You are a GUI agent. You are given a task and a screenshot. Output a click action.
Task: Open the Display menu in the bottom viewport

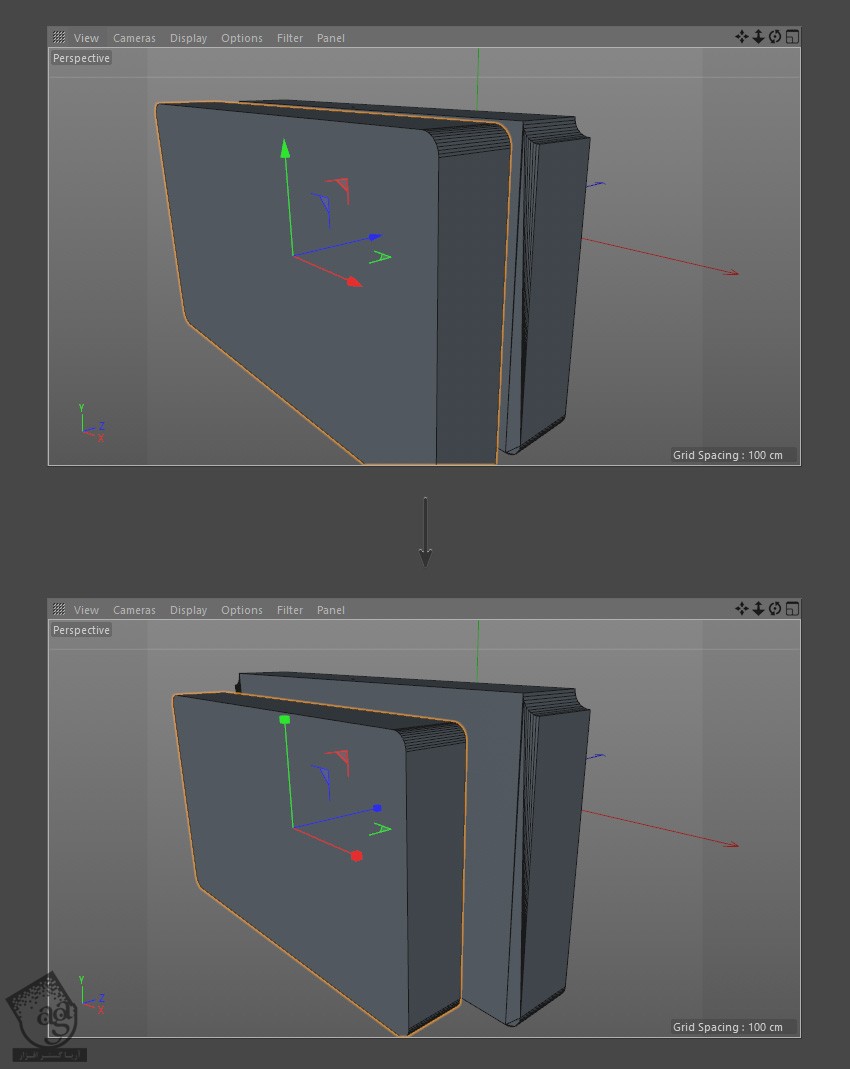click(x=188, y=610)
